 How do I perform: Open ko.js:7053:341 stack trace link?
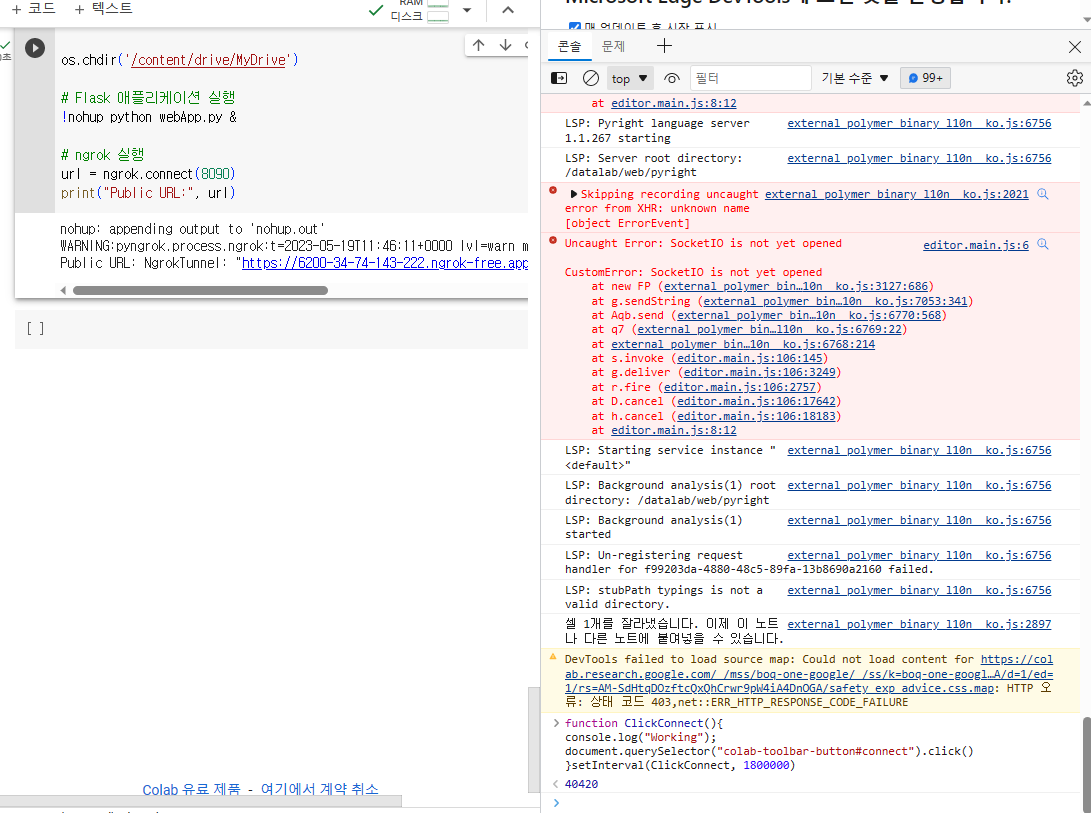coord(836,301)
